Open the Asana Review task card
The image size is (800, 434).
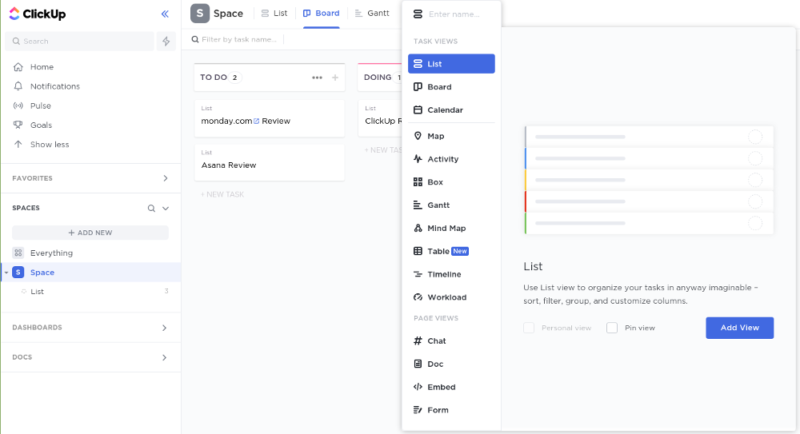269,163
